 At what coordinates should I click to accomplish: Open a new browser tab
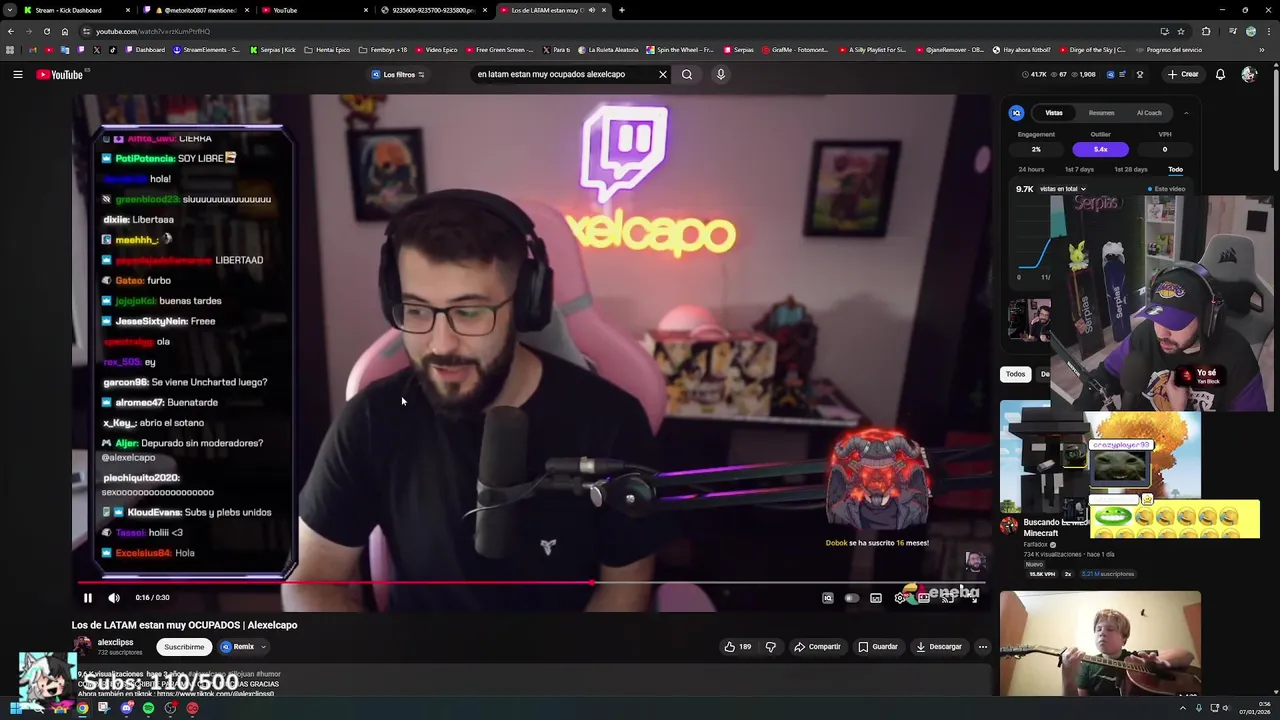(x=622, y=10)
